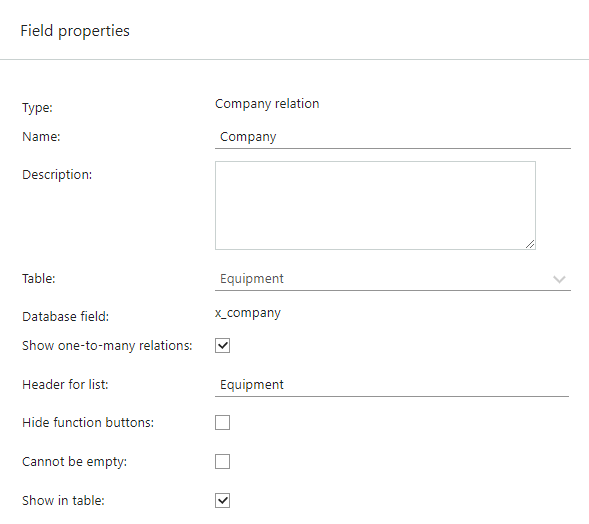
Task: Click the 'Show in table:' label
Action: coord(63,501)
